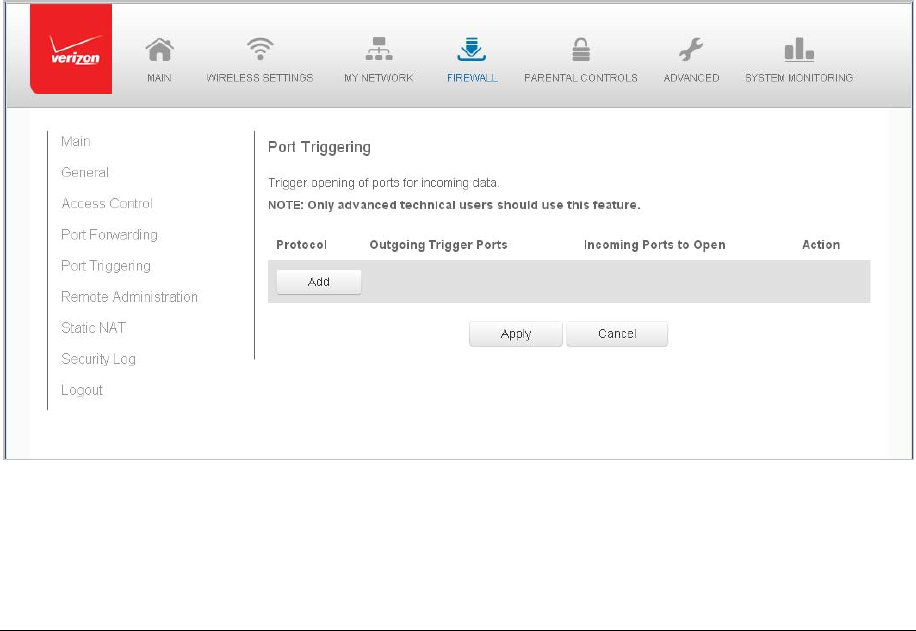Select Port Triggering in the sidebar
The height and width of the screenshot is (631, 916).
coord(106,266)
